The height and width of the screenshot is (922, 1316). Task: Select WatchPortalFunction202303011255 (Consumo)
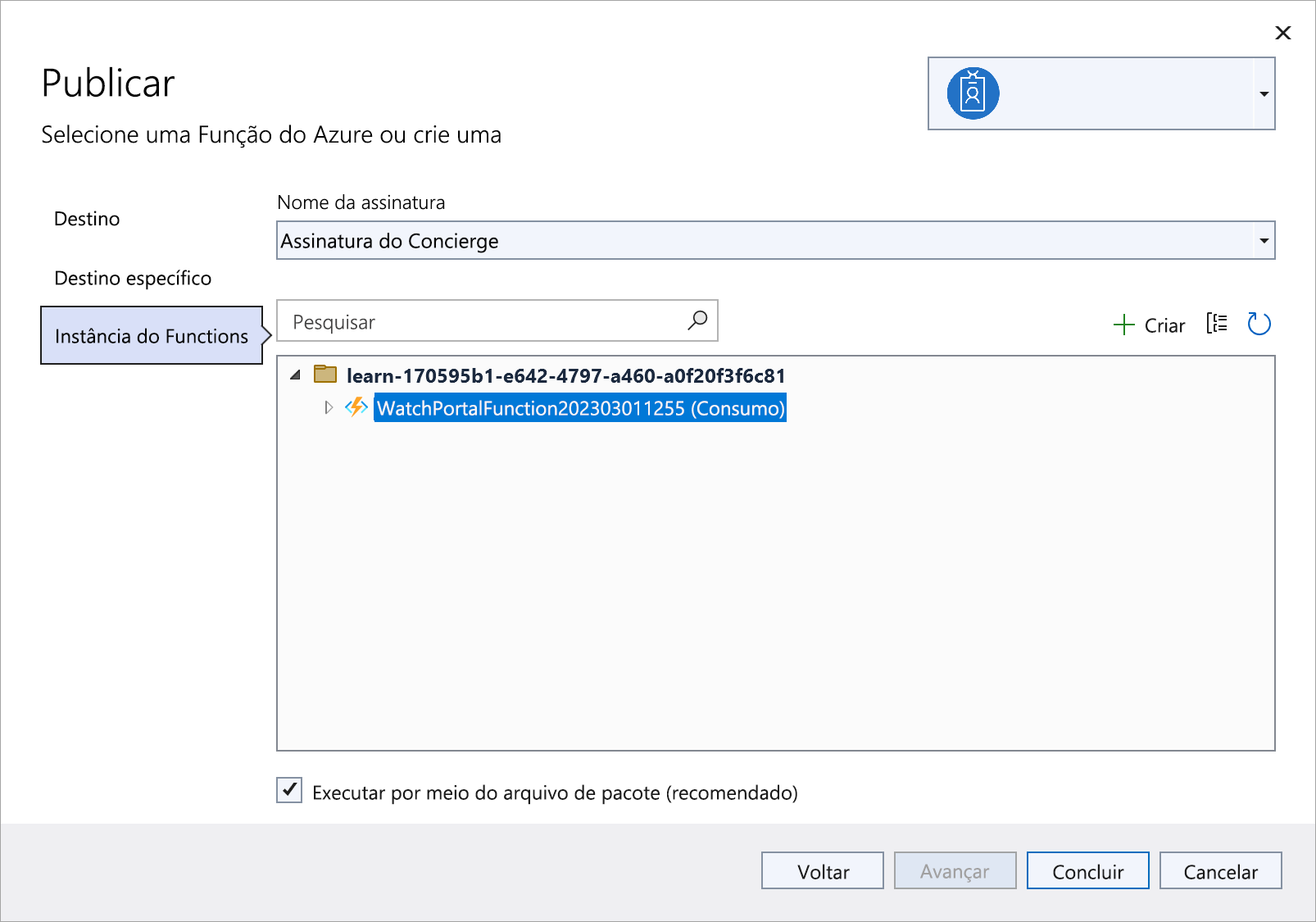tap(580, 408)
